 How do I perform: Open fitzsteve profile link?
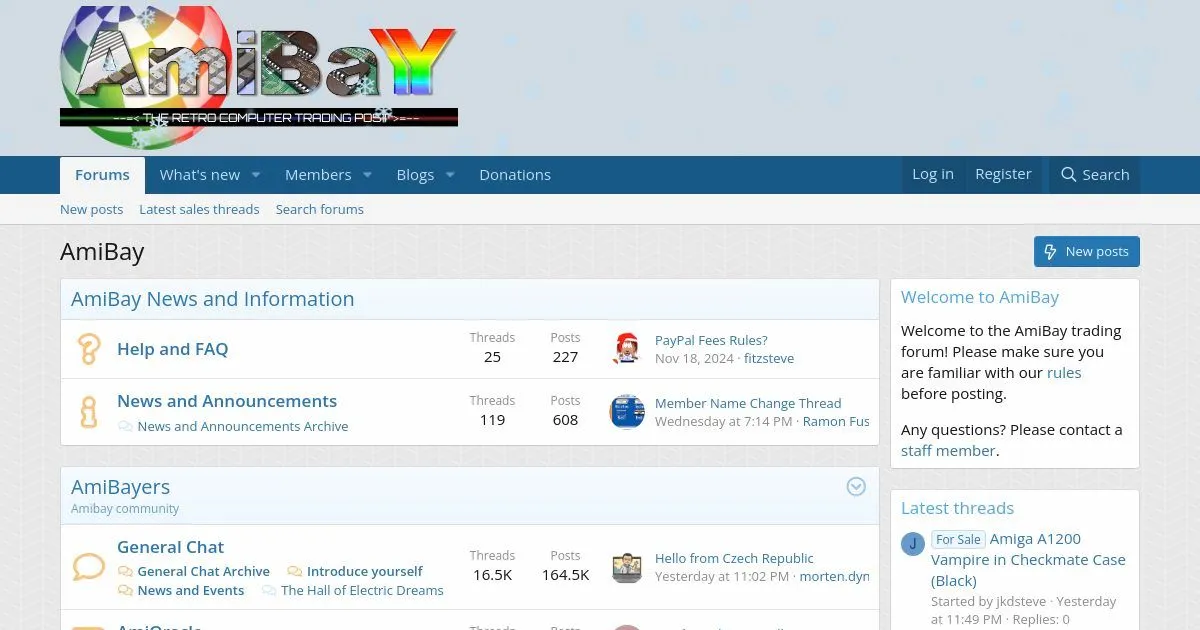pos(769,358)
